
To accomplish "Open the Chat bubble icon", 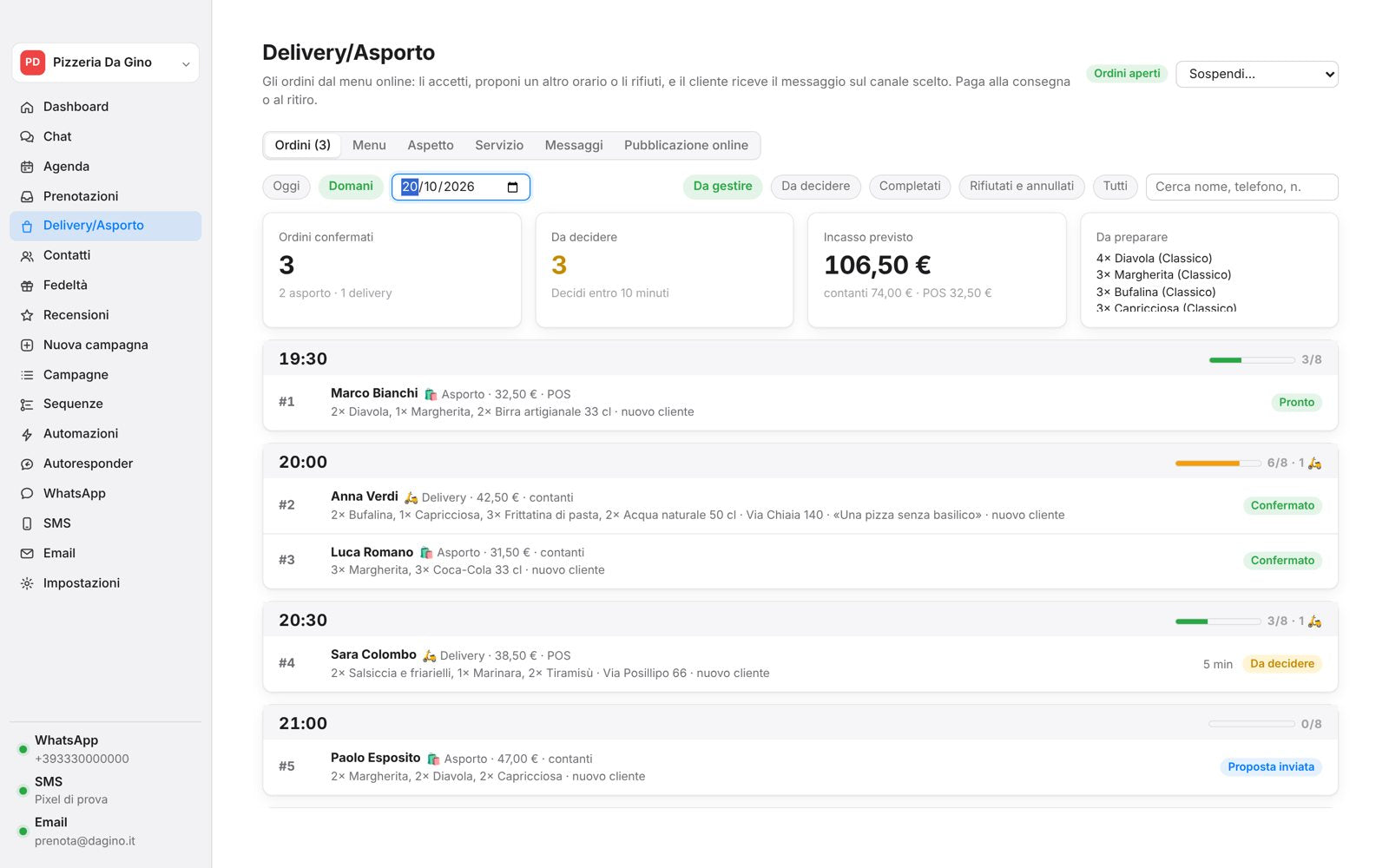I will [x=27, y=136].
